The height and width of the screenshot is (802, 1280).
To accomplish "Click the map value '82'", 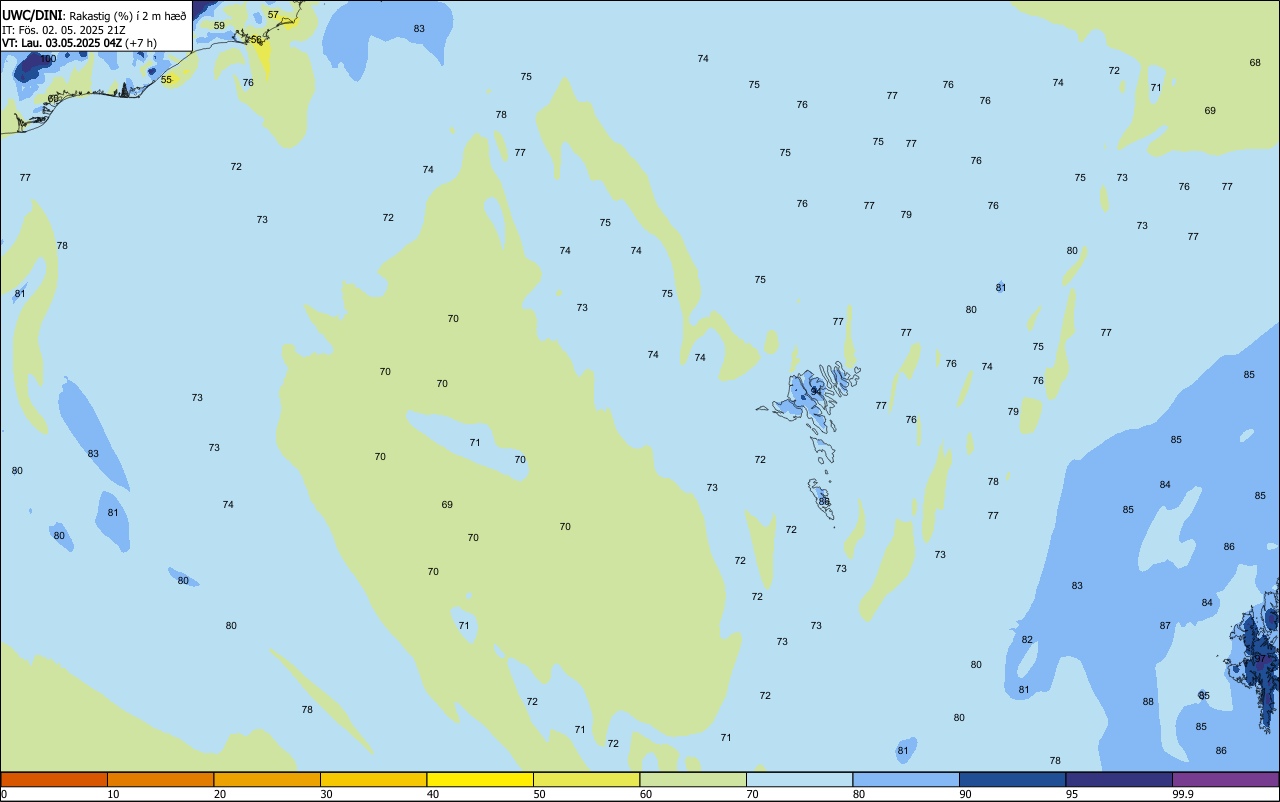I will [x=1027, y=639].
